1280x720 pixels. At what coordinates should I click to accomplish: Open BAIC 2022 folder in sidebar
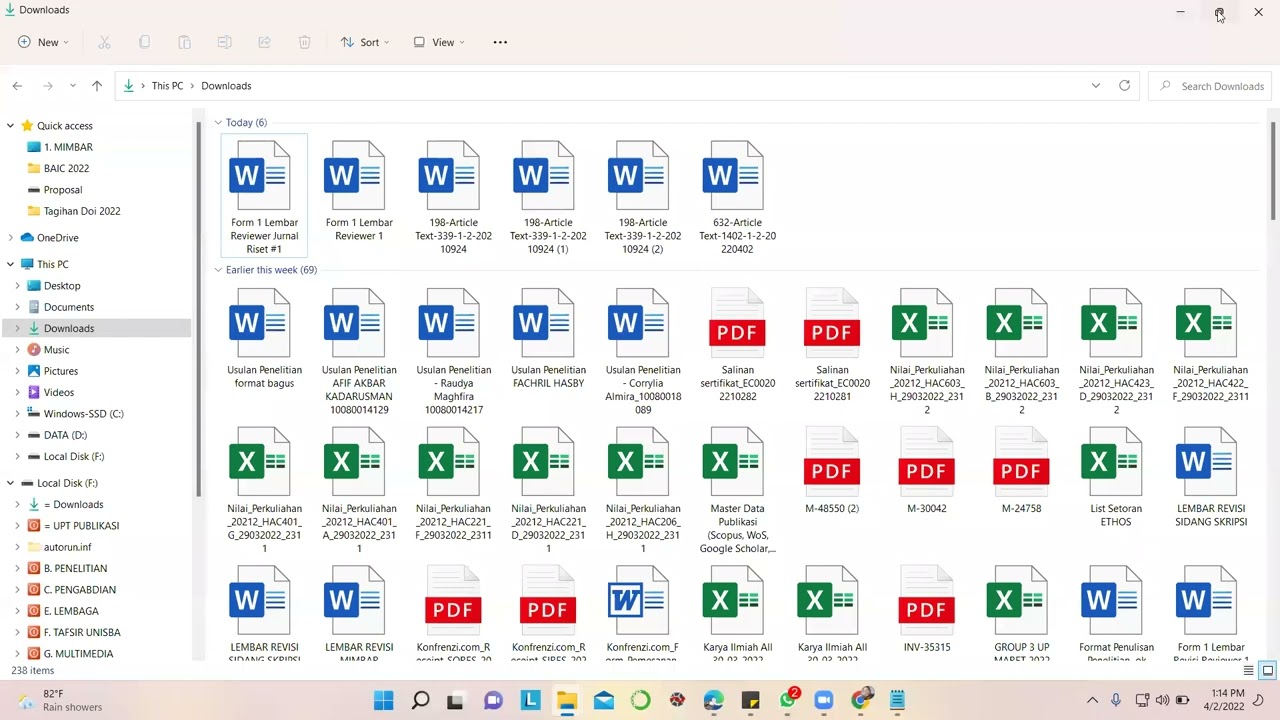pyautogui.click(x=66, y=168)
